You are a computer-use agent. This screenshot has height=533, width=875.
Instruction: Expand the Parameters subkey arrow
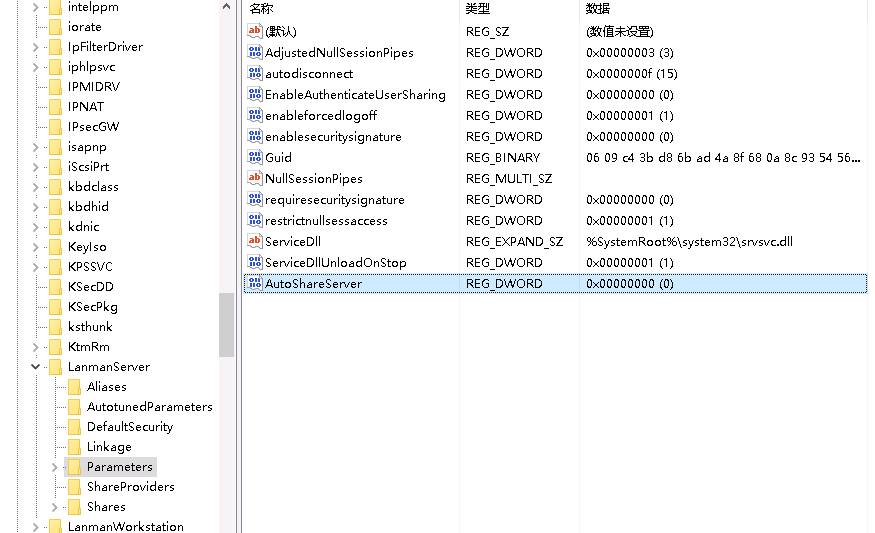pyautogui.click(x=55, y=467)
